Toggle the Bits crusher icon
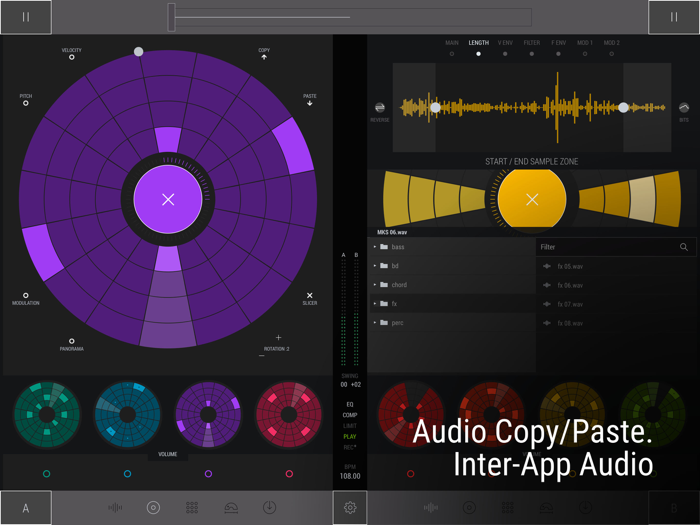Image resolution: width=700 pixels, height=525 pixels. pos(684,108)
